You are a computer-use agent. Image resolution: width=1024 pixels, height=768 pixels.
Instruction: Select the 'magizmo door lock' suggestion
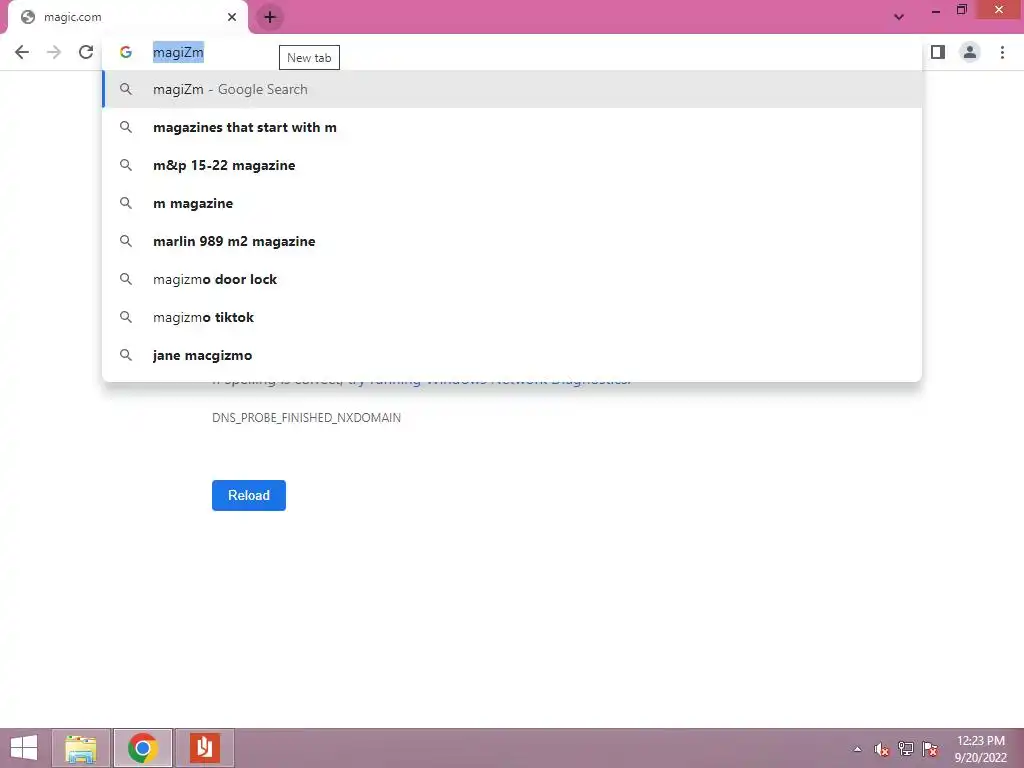(512, 279)
